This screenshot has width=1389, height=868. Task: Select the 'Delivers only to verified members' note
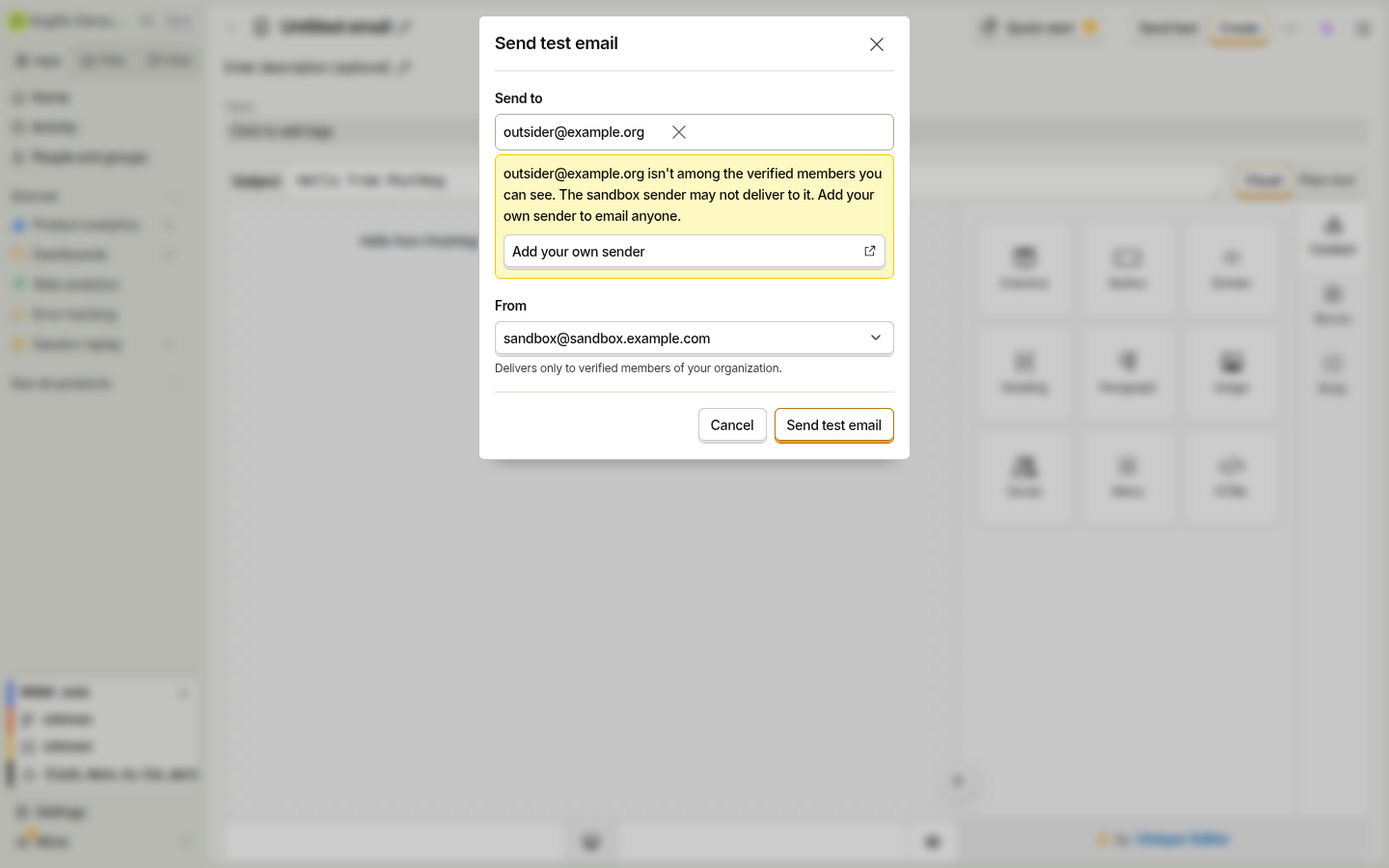639,368
